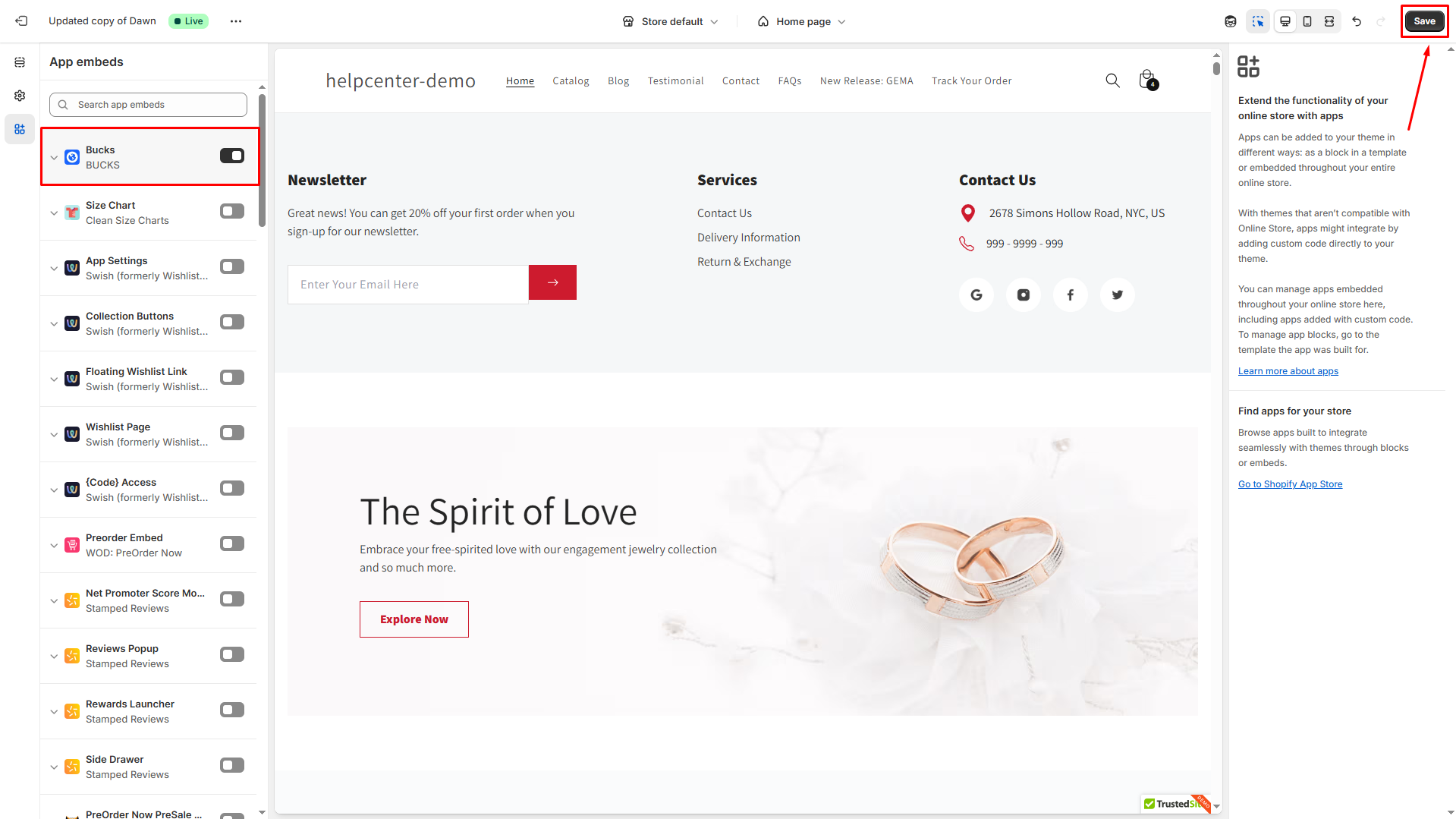This screenshot has width=1456, height=819.
Task: Turn on Preorder Embed toggle
Action: point(232,543)
